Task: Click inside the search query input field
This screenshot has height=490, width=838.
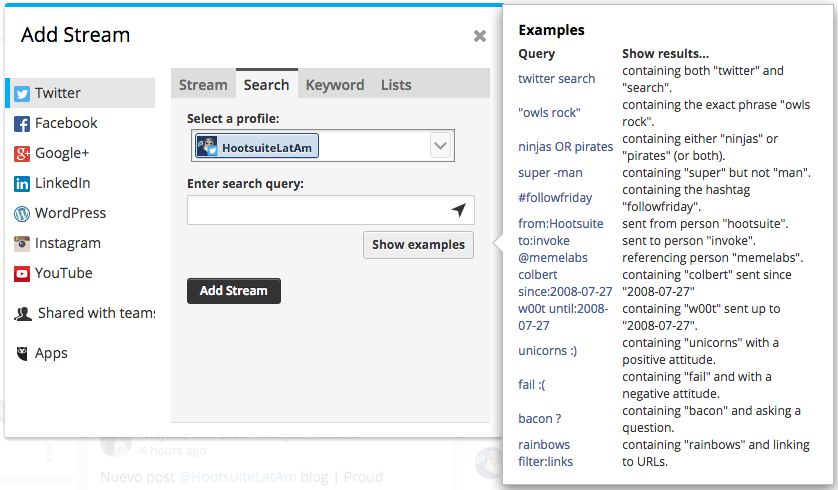Action: [x=331, y=210]
